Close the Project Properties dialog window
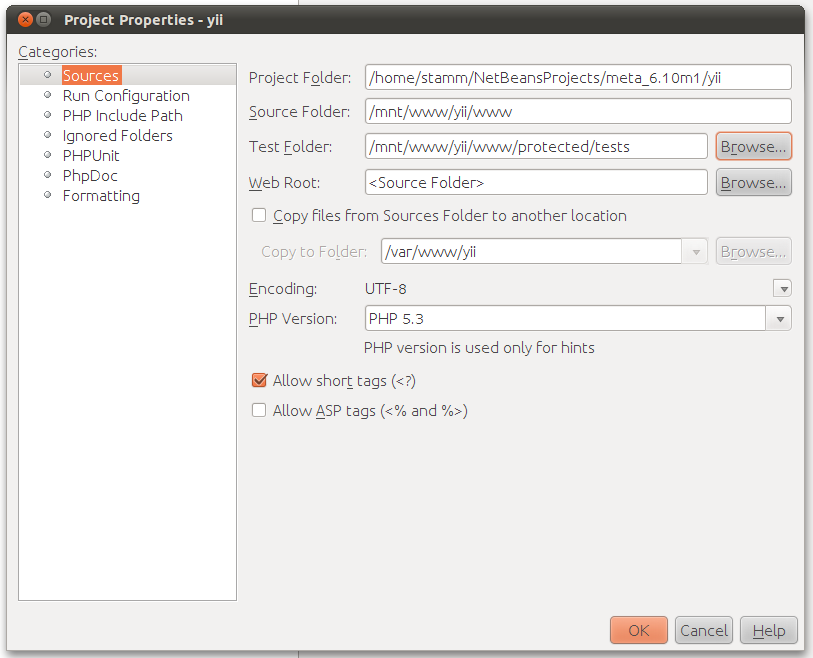 tap(22, 20)
